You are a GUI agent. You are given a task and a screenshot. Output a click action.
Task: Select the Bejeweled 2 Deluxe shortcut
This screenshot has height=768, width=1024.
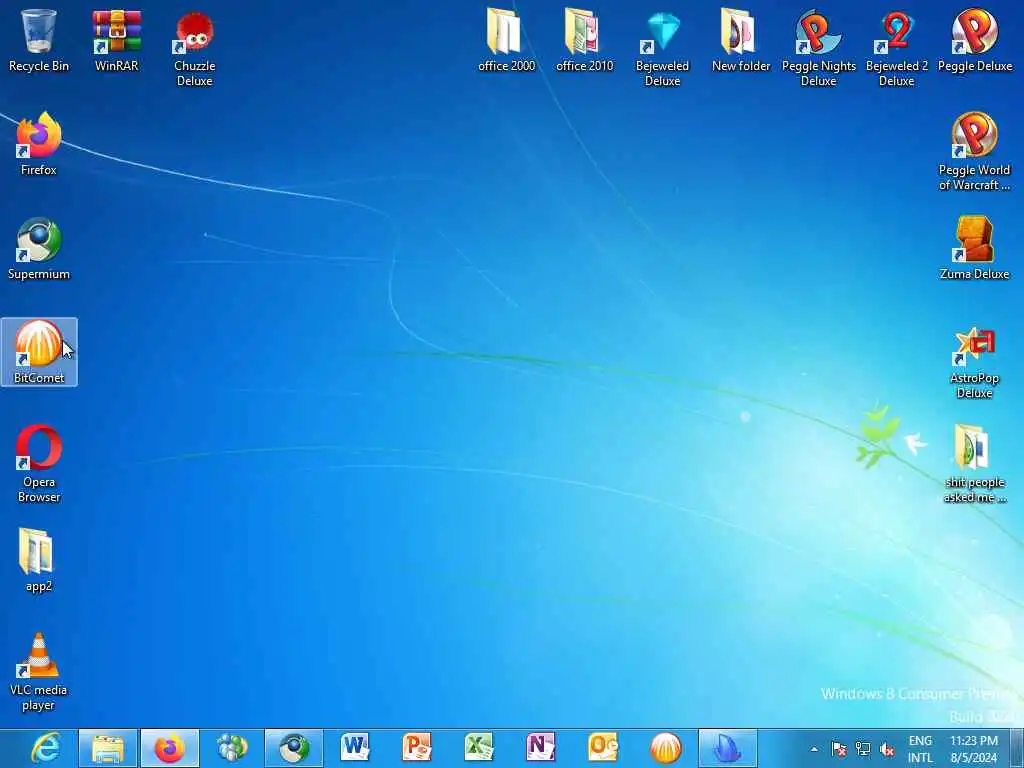pyautogui.click(x=897, y=48)
